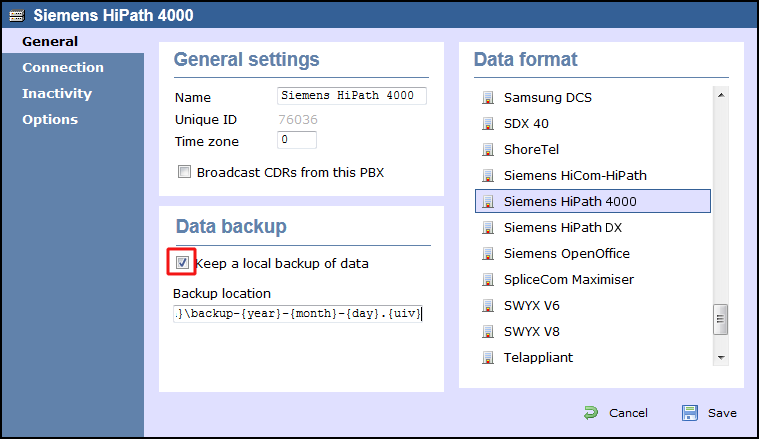Click the PBX icon in title bar
Screen dimensions: 759x439
pos(16,15)
